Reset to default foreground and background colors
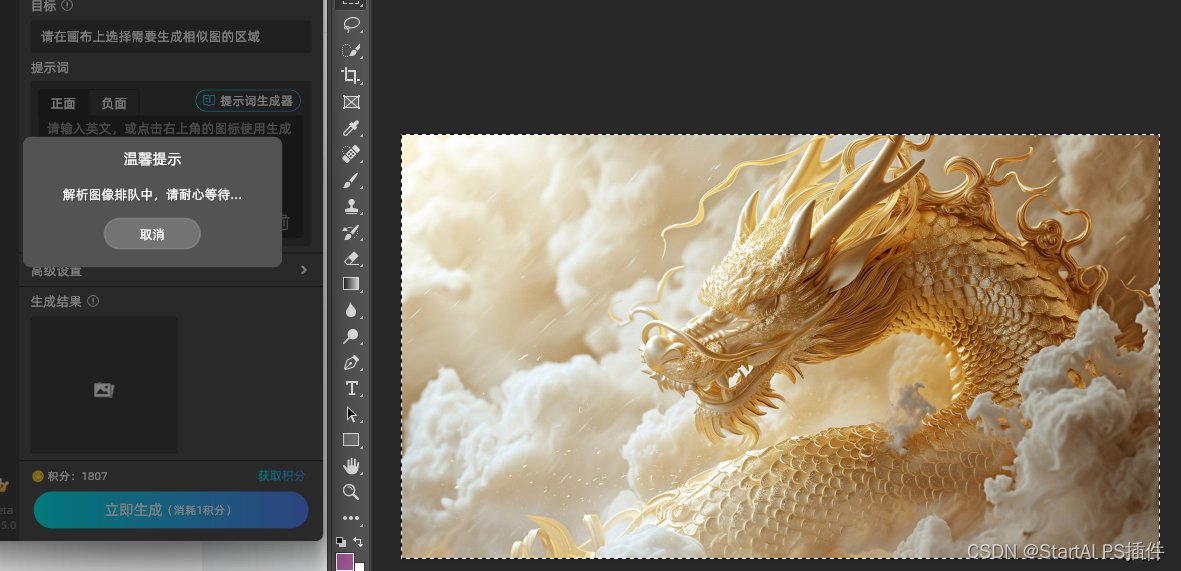Image resolution: width=1181 pixels, height=571 pixels. (x=341, y=542)
